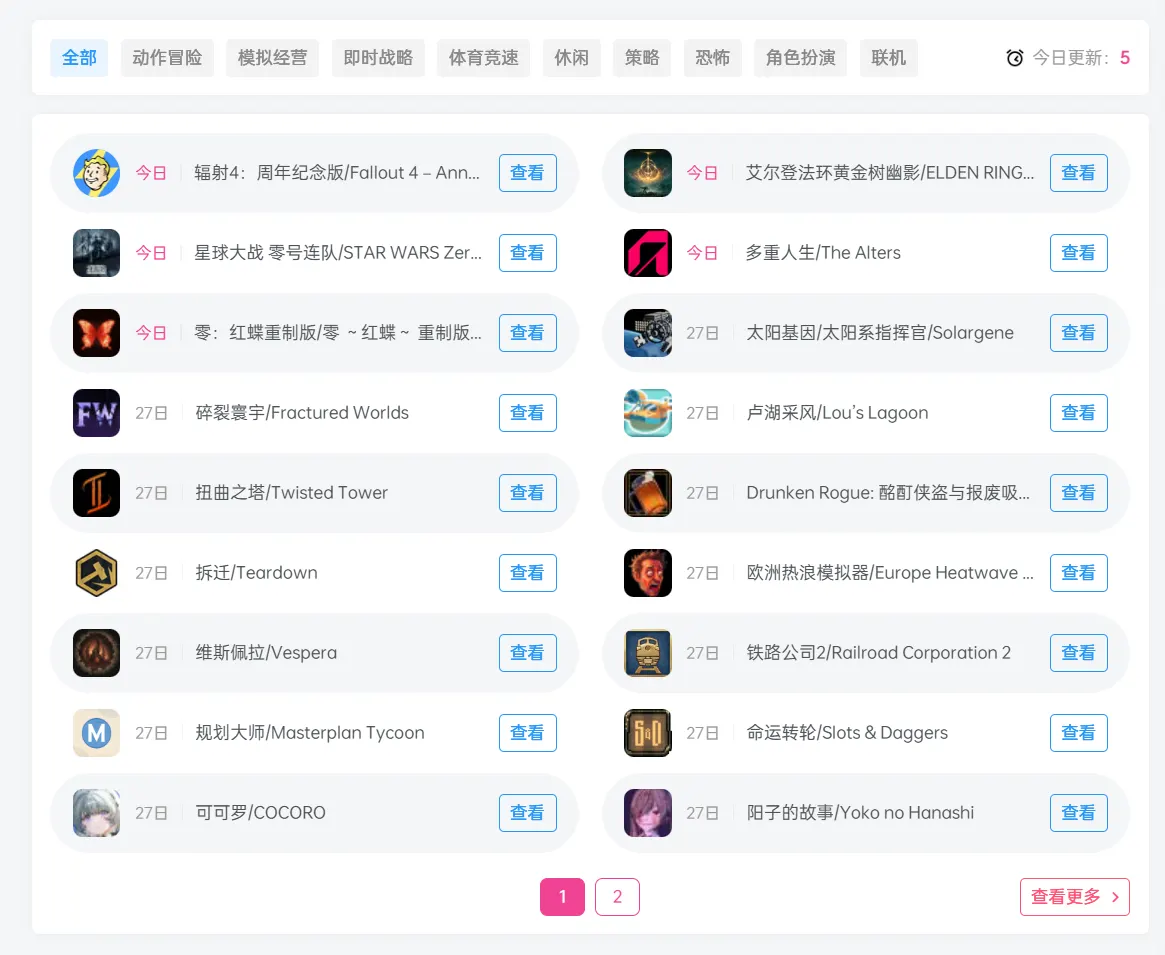View the Teardown entry button
Image resolution: width=1165 pixels, height=955 pixels.
click(528, 573)
